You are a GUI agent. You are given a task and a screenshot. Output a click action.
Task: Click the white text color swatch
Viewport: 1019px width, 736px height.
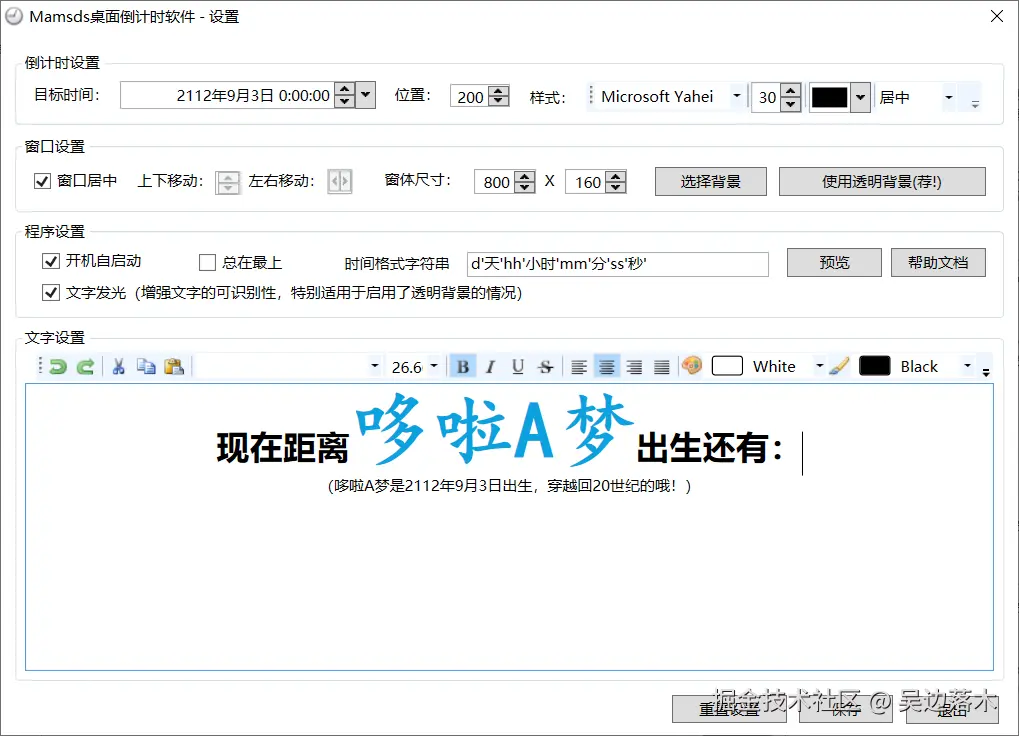pyautogui.click(x=727, y=366)
